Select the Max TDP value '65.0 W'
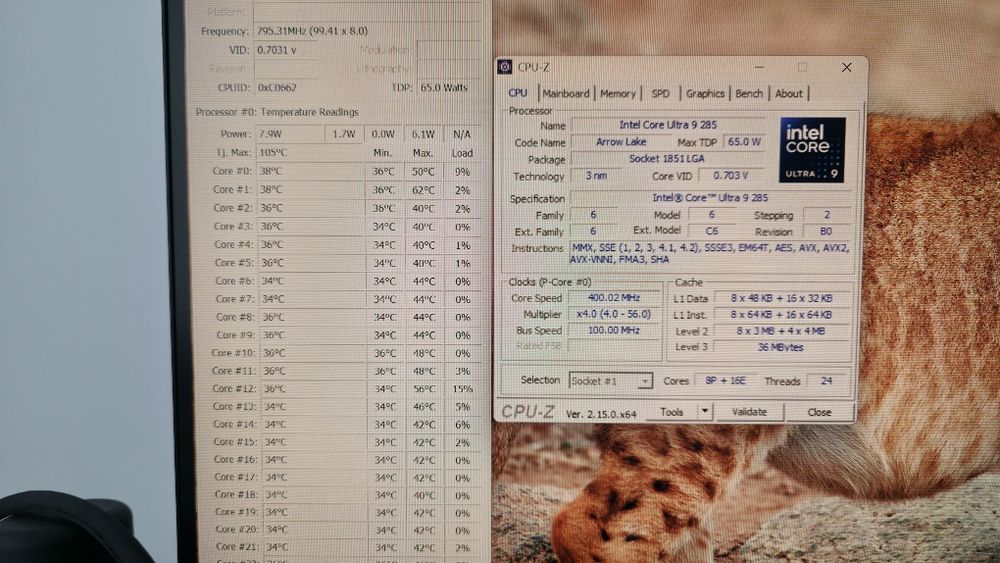This screenshot has height=563, width=1000. 744,142
